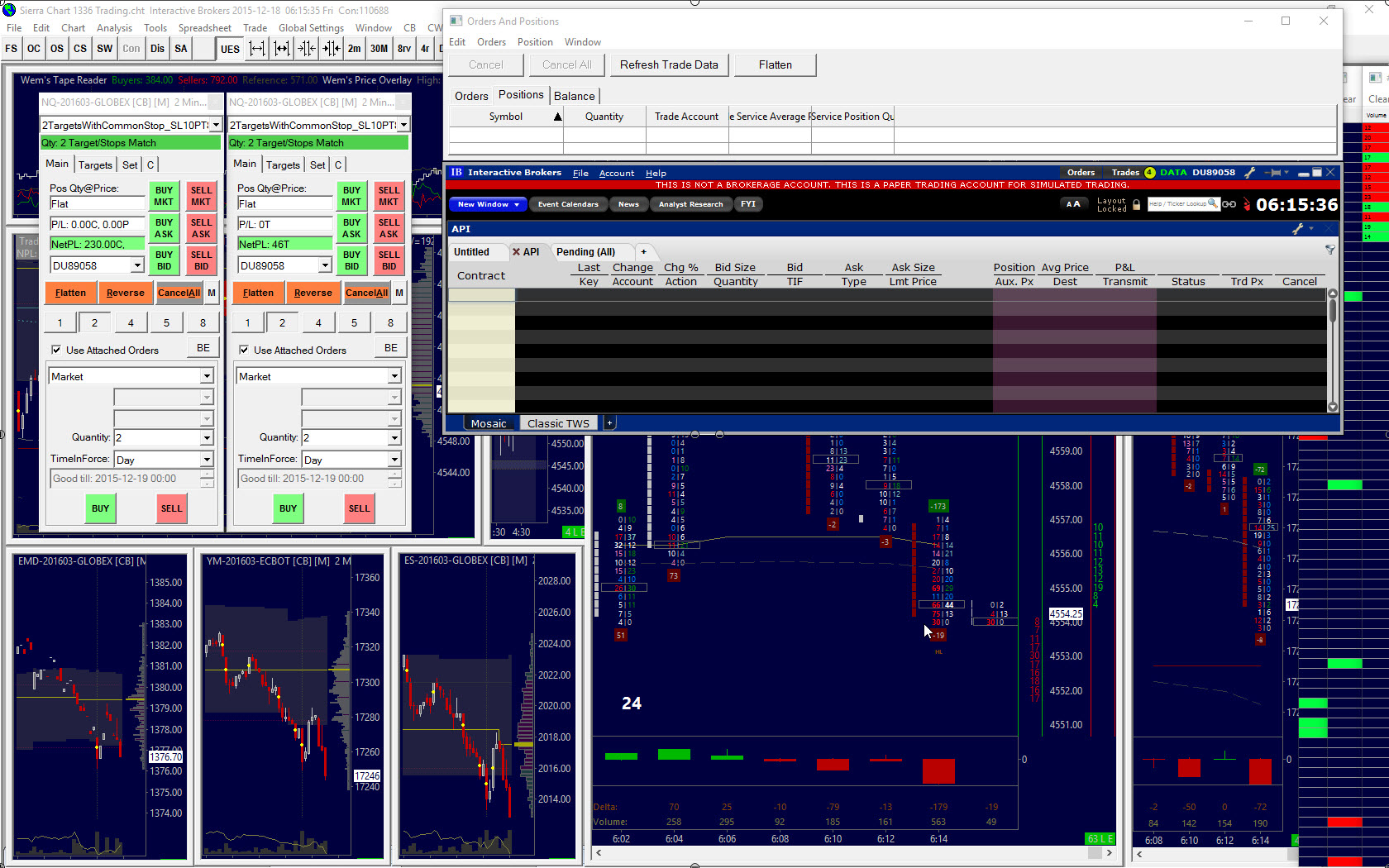The image size is (1389, 868).
Task: Click the FS toolbar button in Sierra Chart
Action: pyautogui.click(x=11, y=49)
